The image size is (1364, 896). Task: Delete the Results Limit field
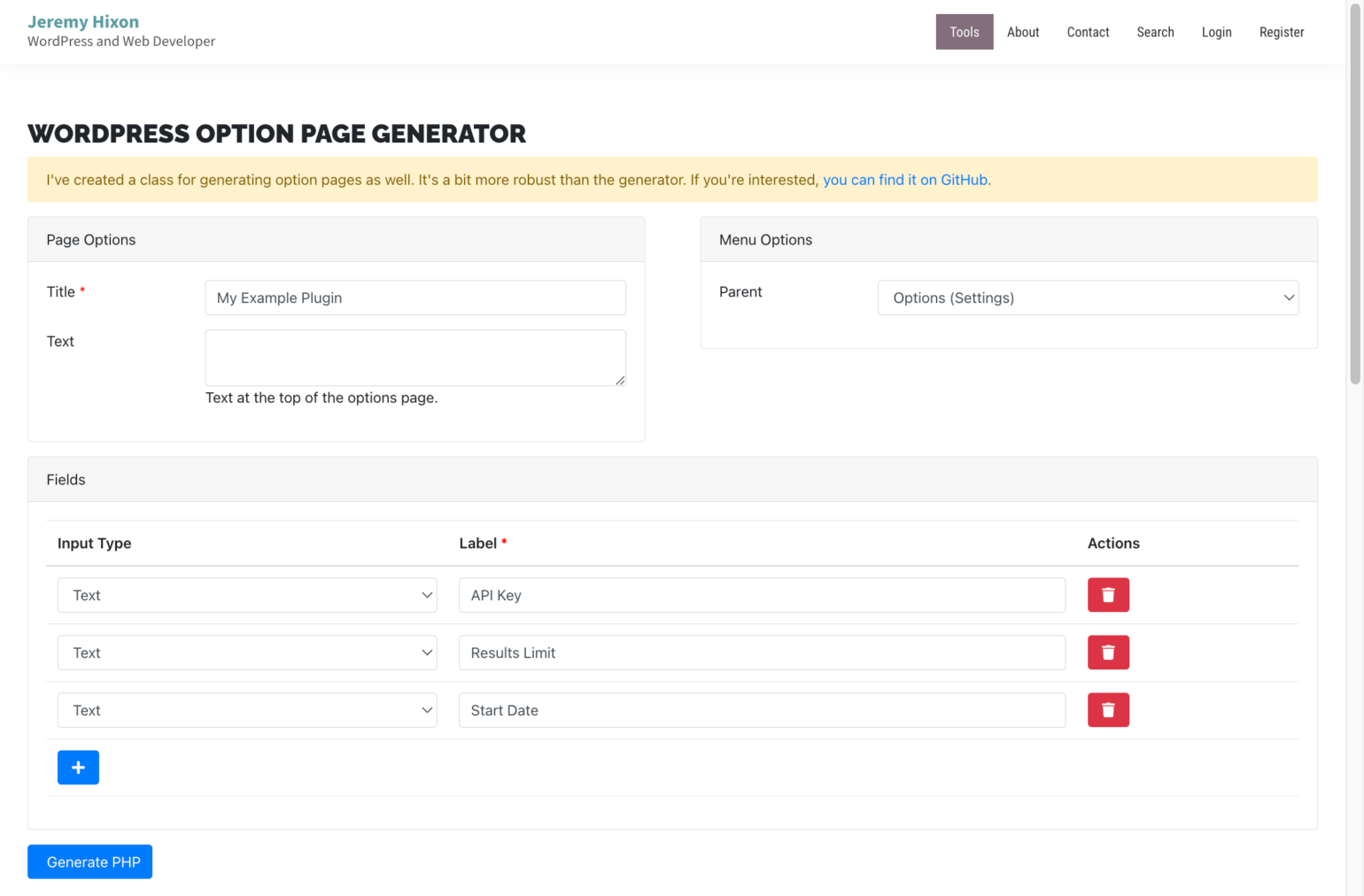[x=1108, y=653]
